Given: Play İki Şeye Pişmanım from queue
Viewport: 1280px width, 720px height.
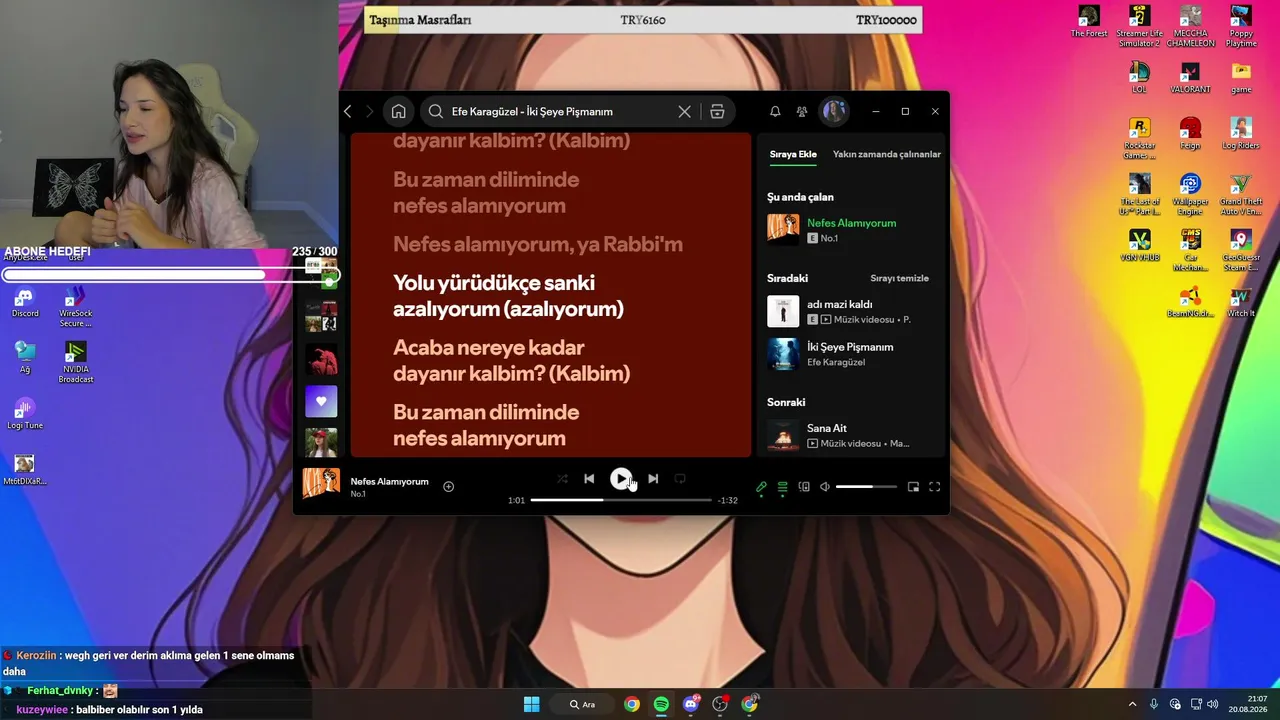Looking at the screenshot, I should 852,354.
